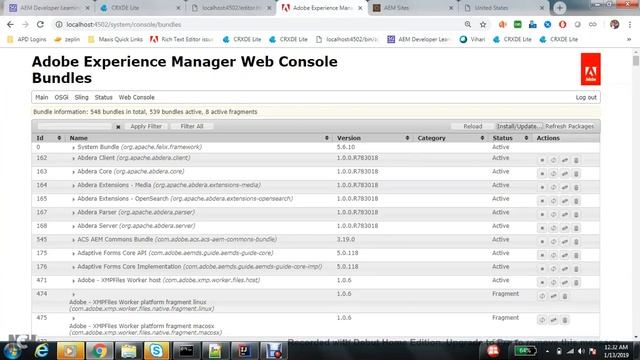Open a new browser tab
The width and height of the screenshot is (640, 360).
[560, 8]
